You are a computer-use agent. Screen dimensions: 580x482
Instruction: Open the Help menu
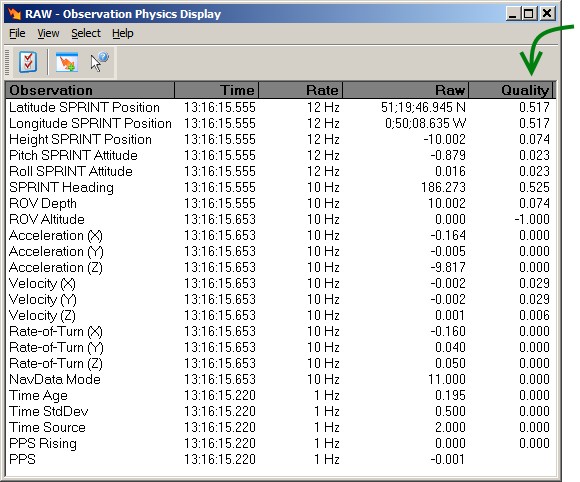pyautogui.click(x=123, y=33)
